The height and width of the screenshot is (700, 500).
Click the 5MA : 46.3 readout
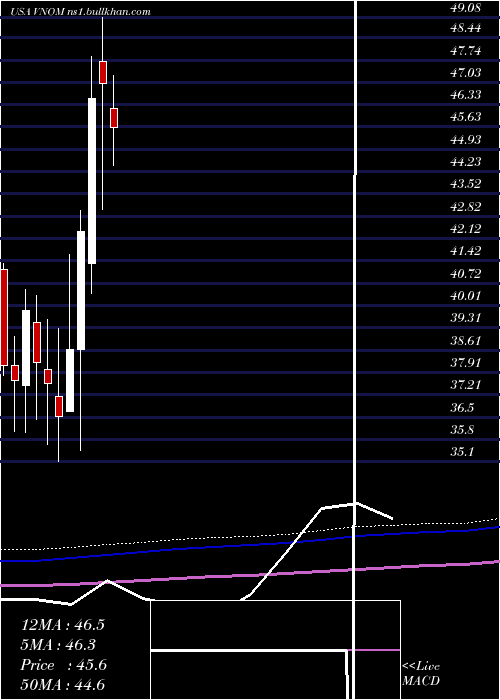pyautogui.click(x=59, y=645)
